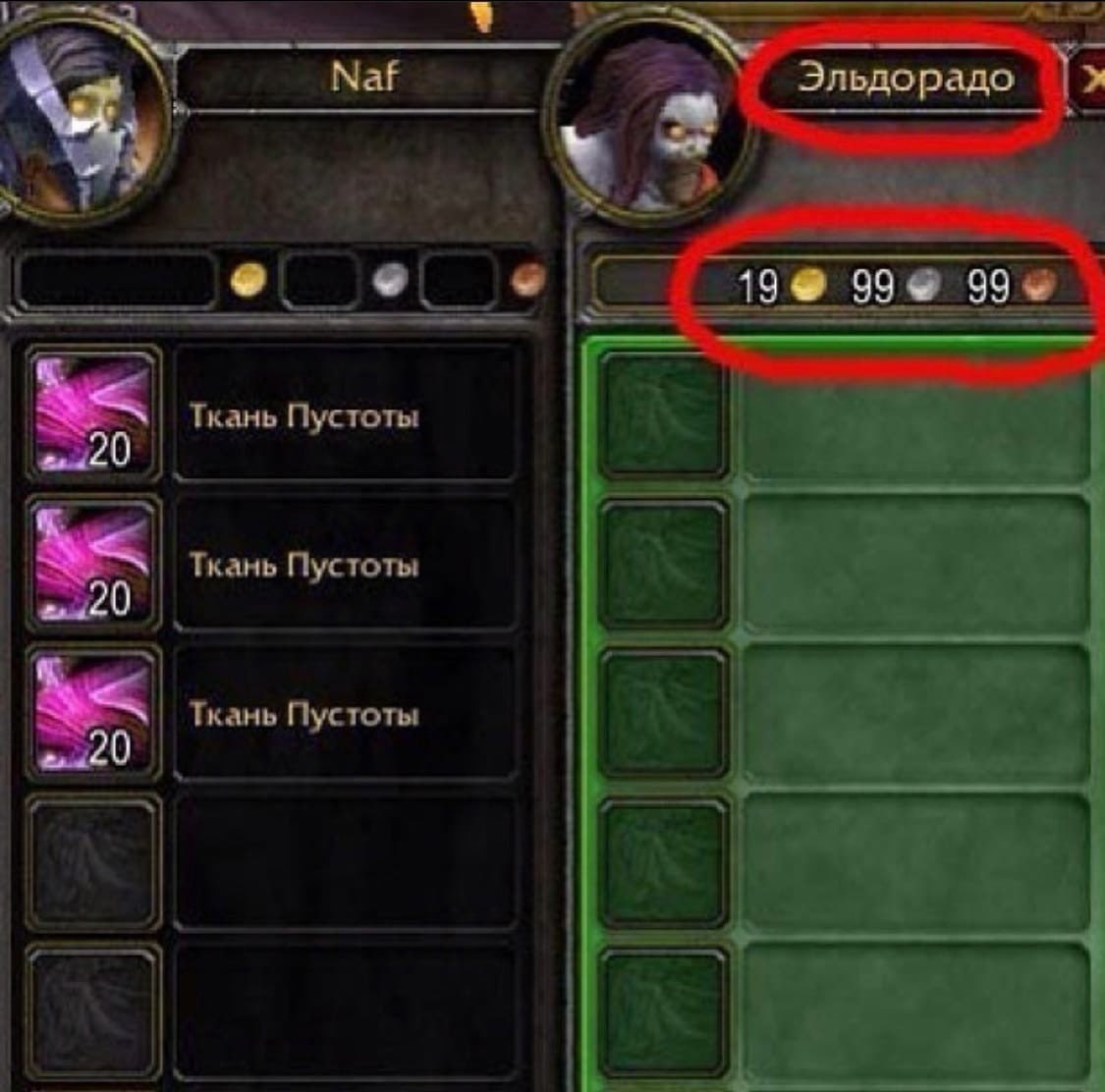Close the trade window with red X
The width and height of the screenshot is (1105, 1092).
pos(1088,78)
